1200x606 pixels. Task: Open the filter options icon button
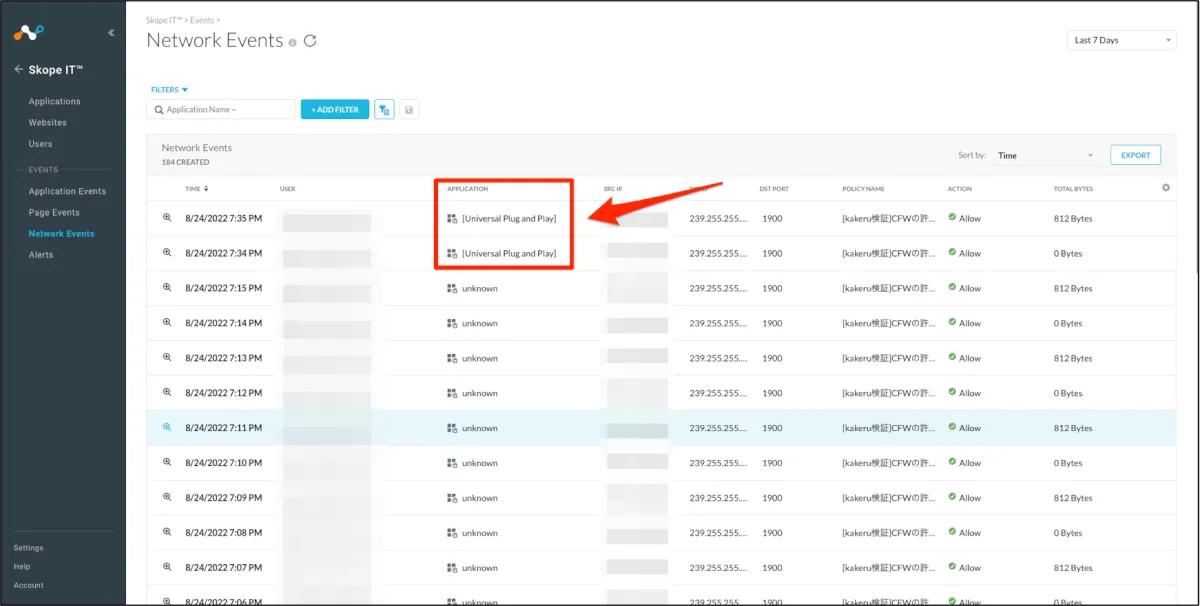(384, 109)
